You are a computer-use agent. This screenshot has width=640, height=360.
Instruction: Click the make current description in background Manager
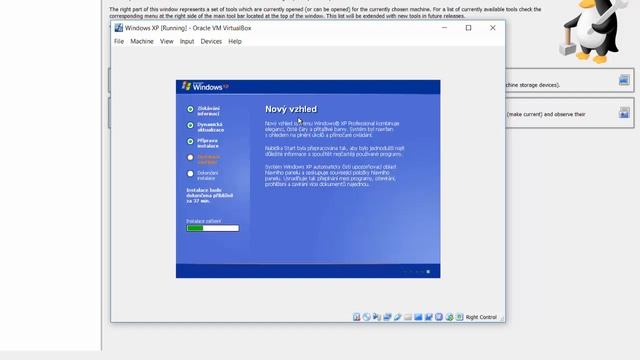(546, 114)
